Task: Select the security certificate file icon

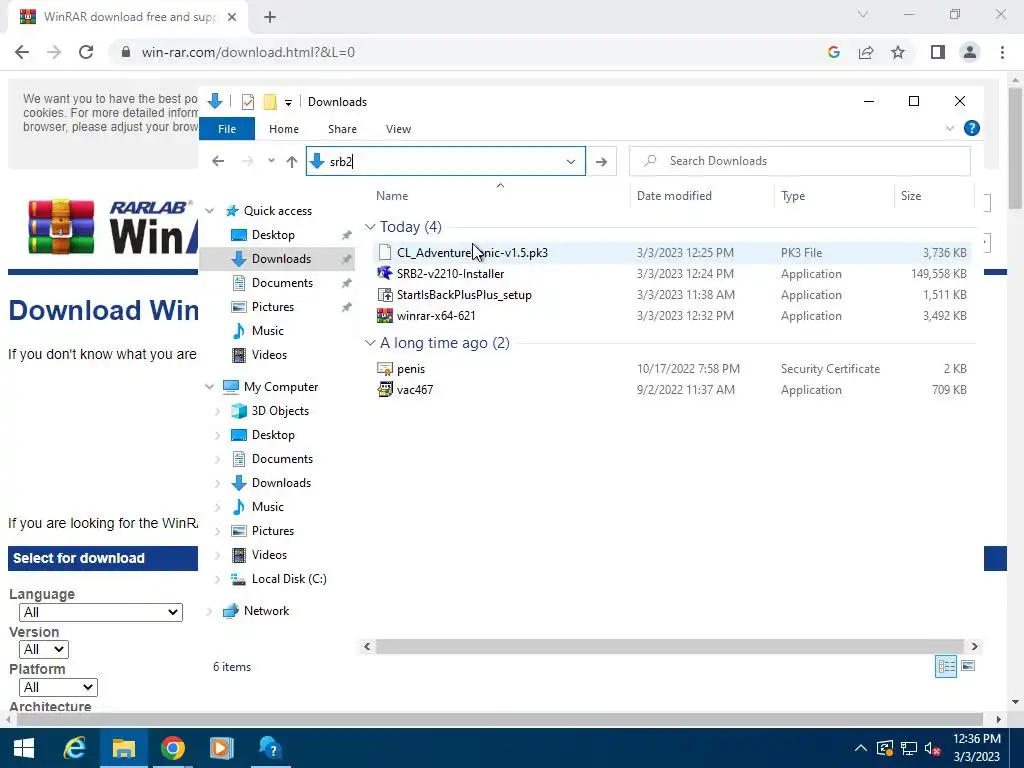Action: coord(385,369)
